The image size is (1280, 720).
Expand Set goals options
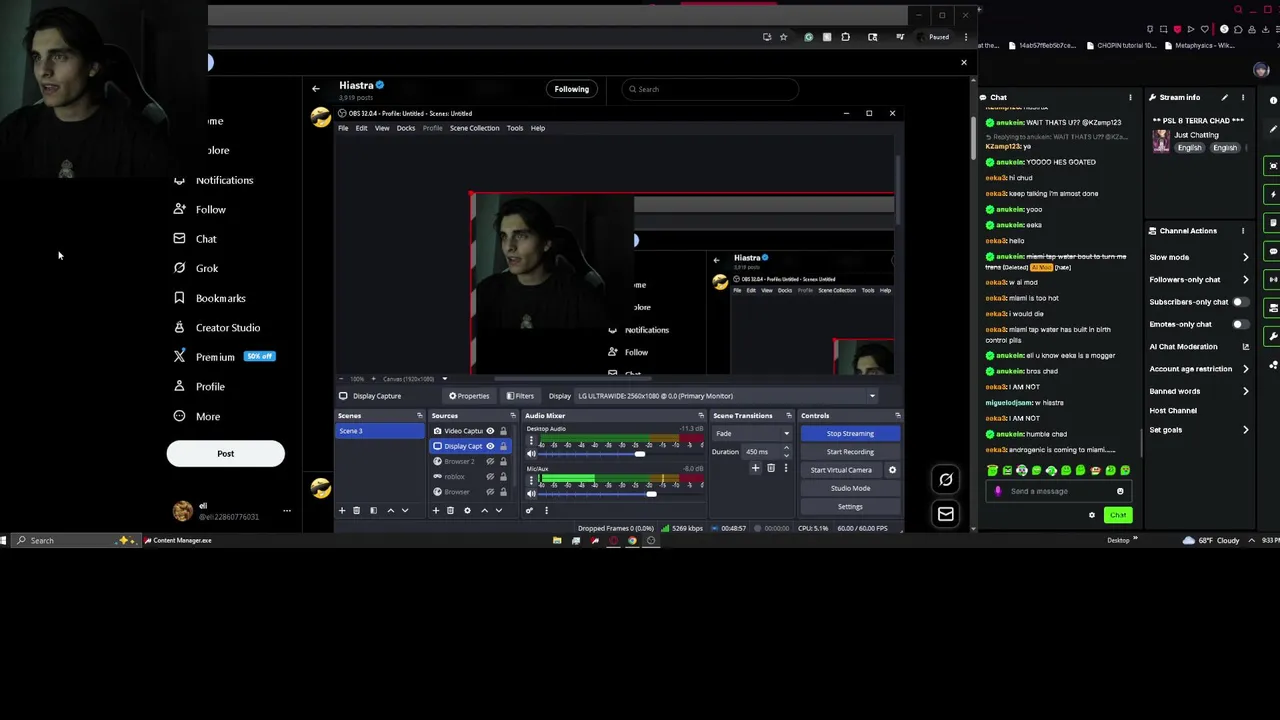(x=1245, y=430)
